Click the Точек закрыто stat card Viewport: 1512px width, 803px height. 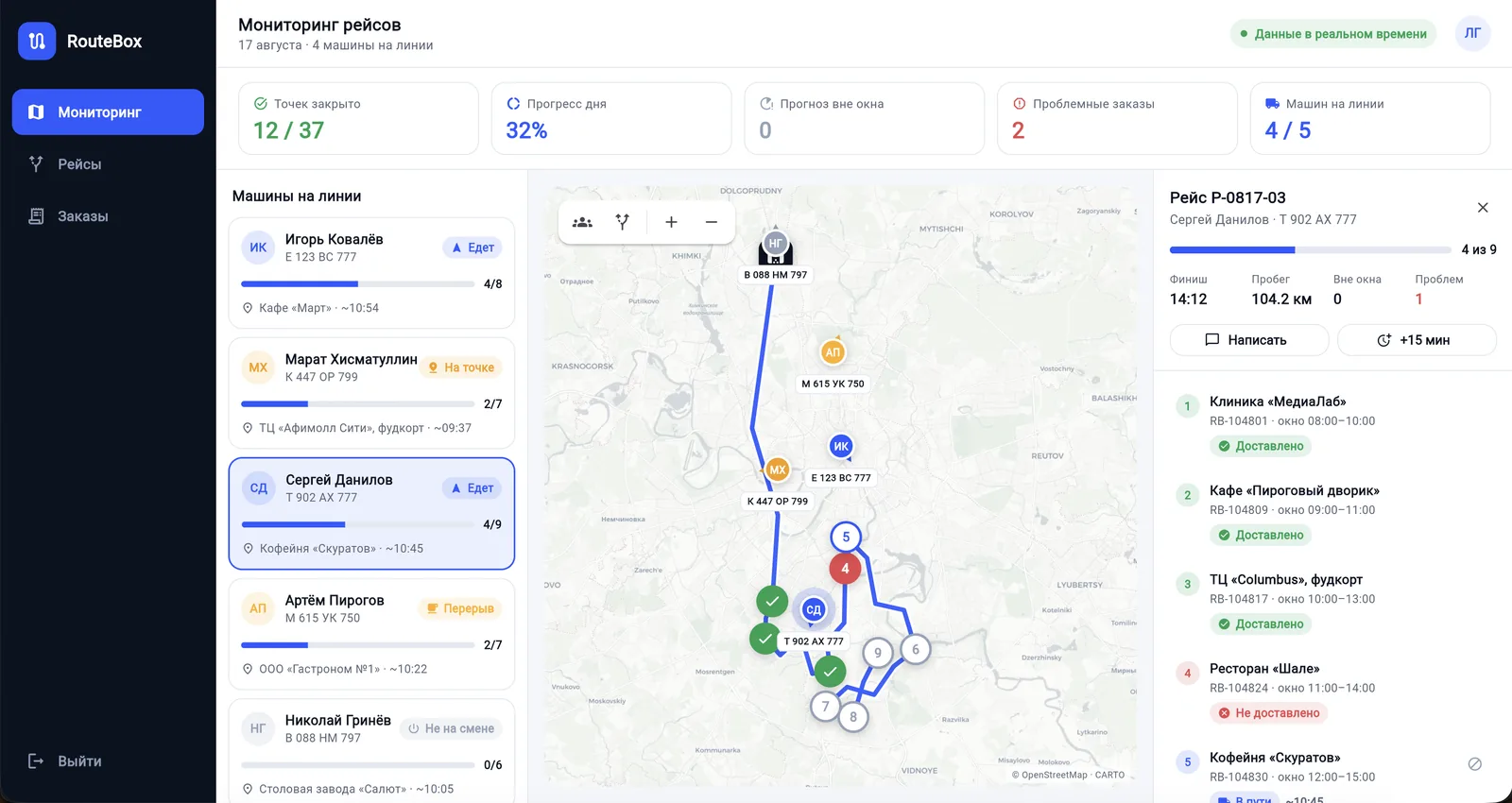point(358,118)
